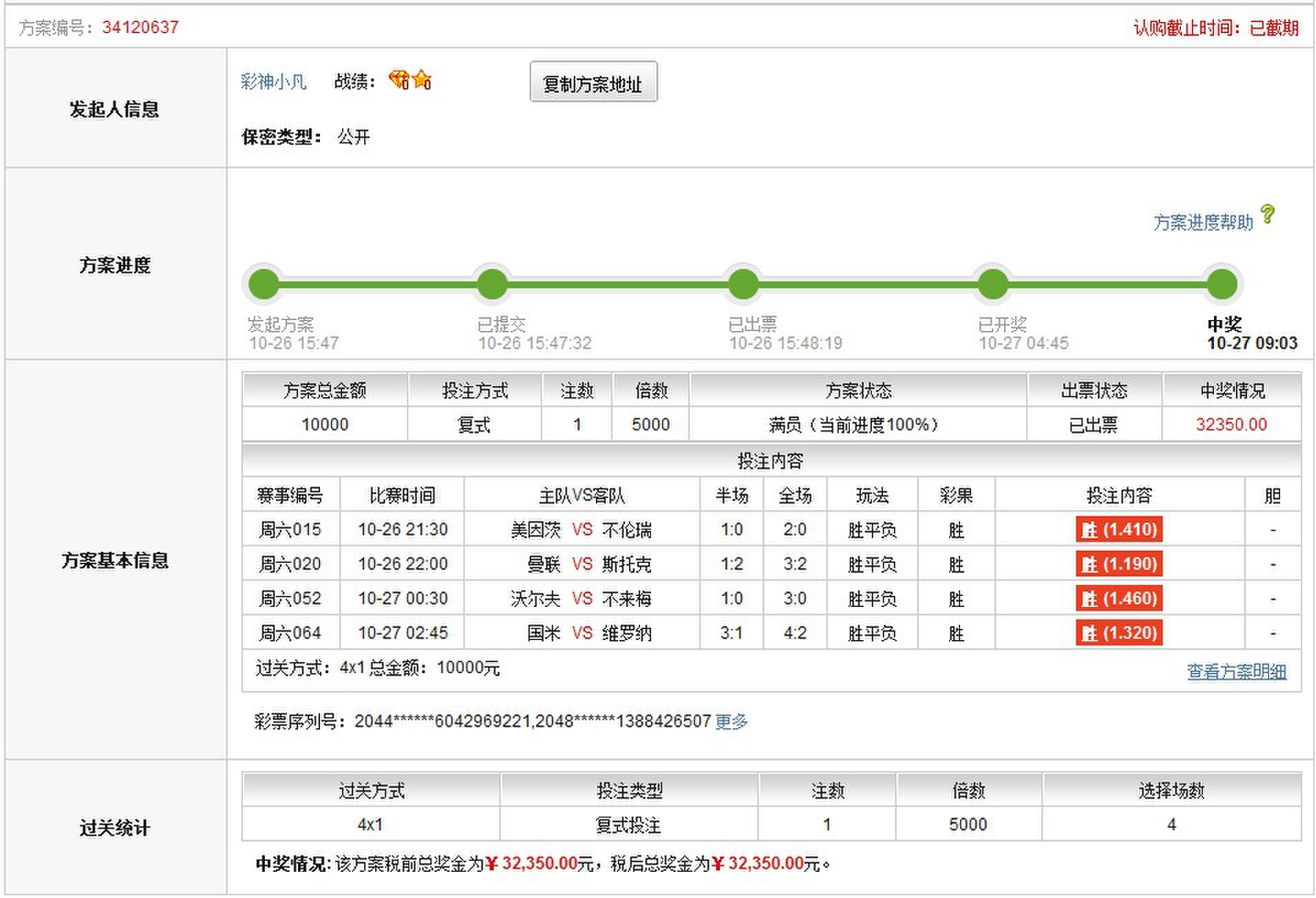Select the 胜 (1.320) bet for 国米 match
The image size is (1316, 898).
point(1119,632)
